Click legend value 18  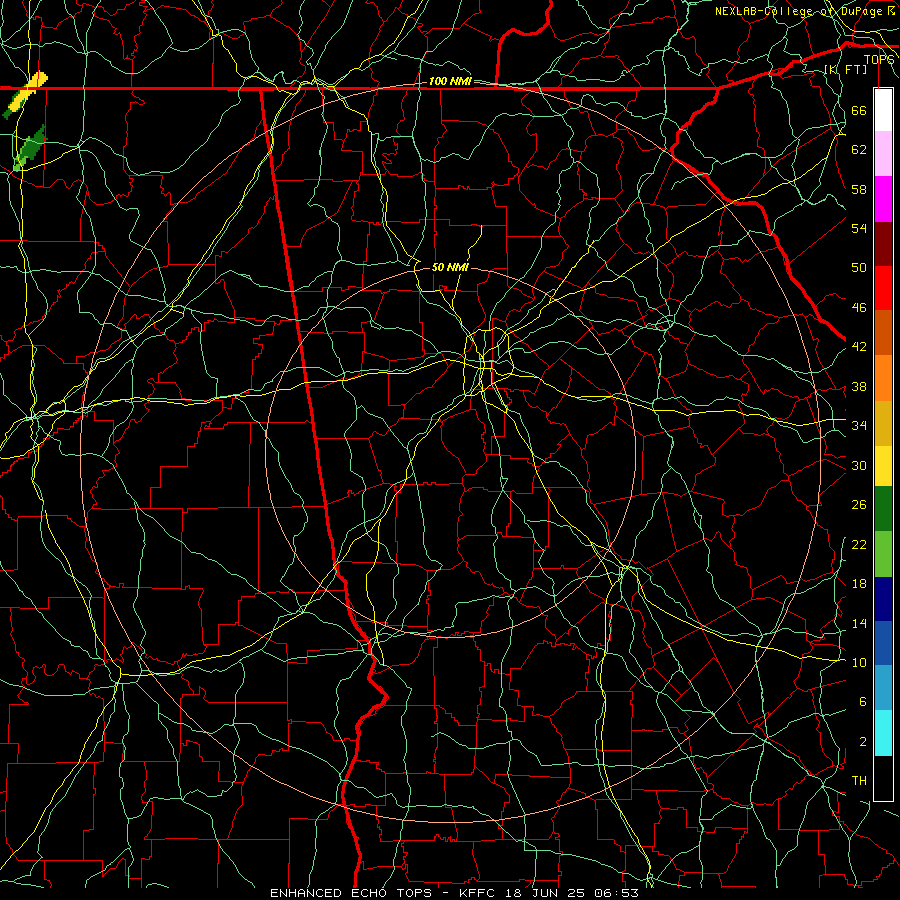(x=859, y=584)
